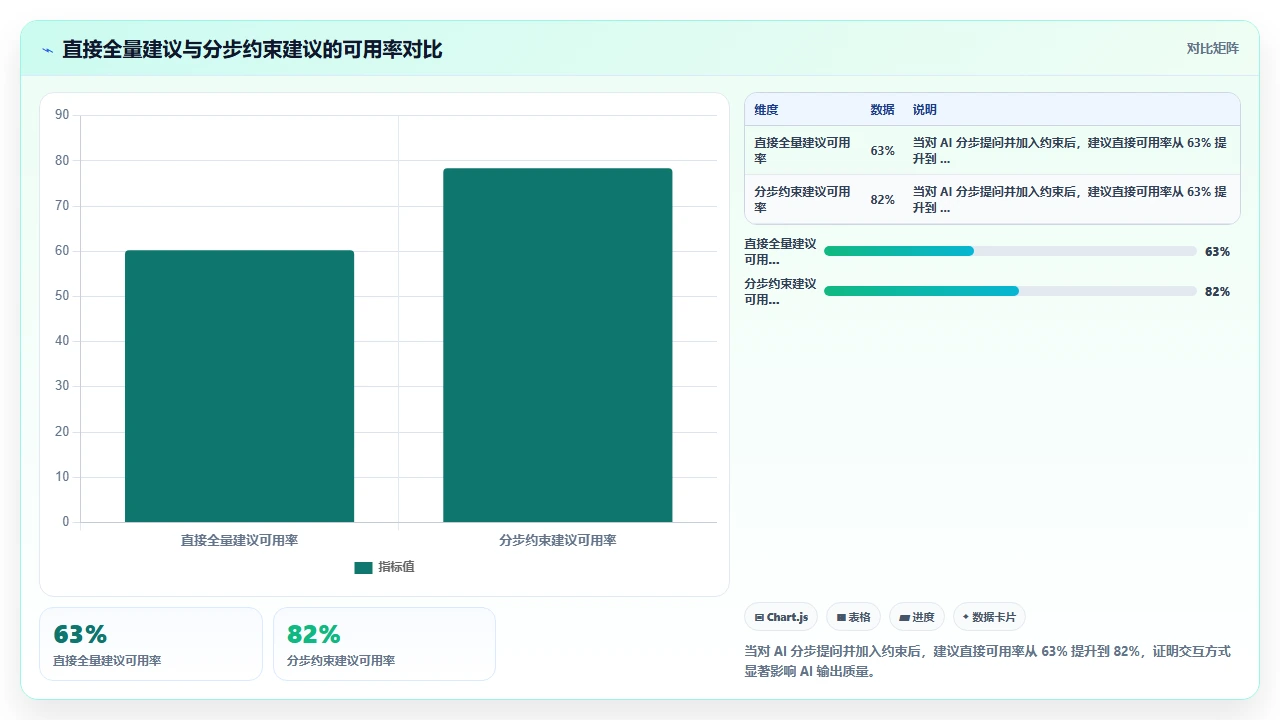Click the 直接全量建议可用率 chart bar
The width and height of the screenshot is (1280, 720).
click(x=239, y=386)
